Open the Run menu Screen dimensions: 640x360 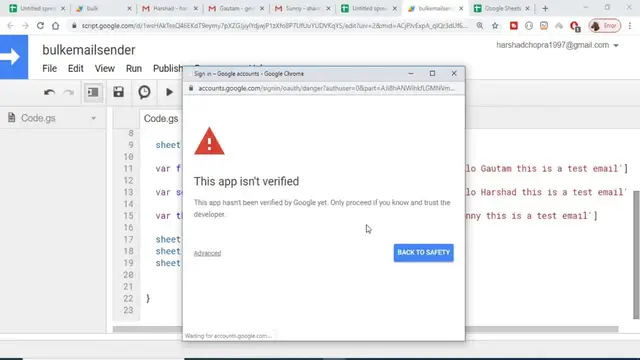click(x=133, y=69)
